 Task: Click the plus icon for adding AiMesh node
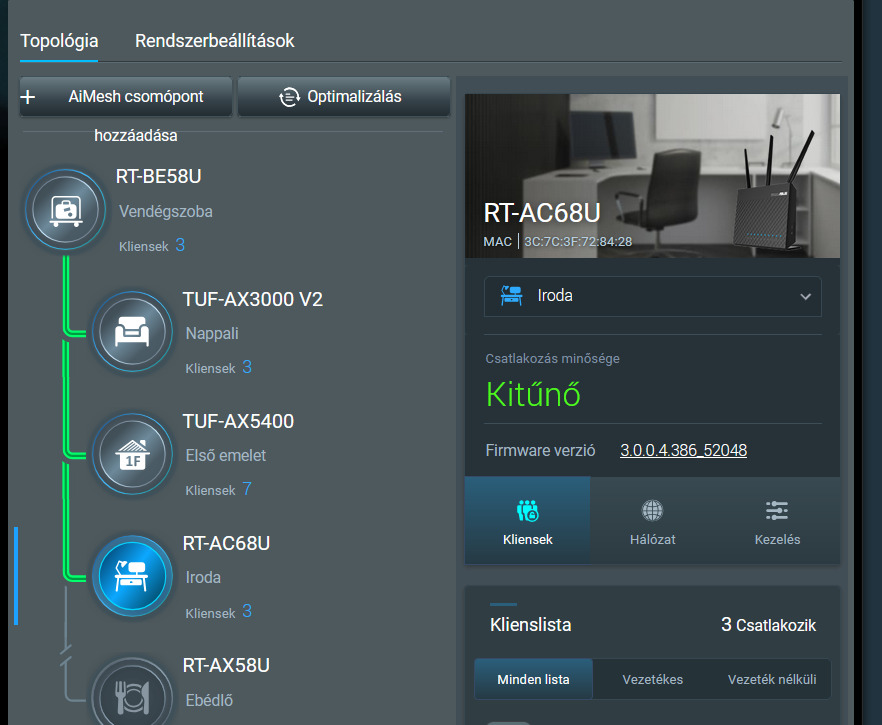[x=28, y=97]
